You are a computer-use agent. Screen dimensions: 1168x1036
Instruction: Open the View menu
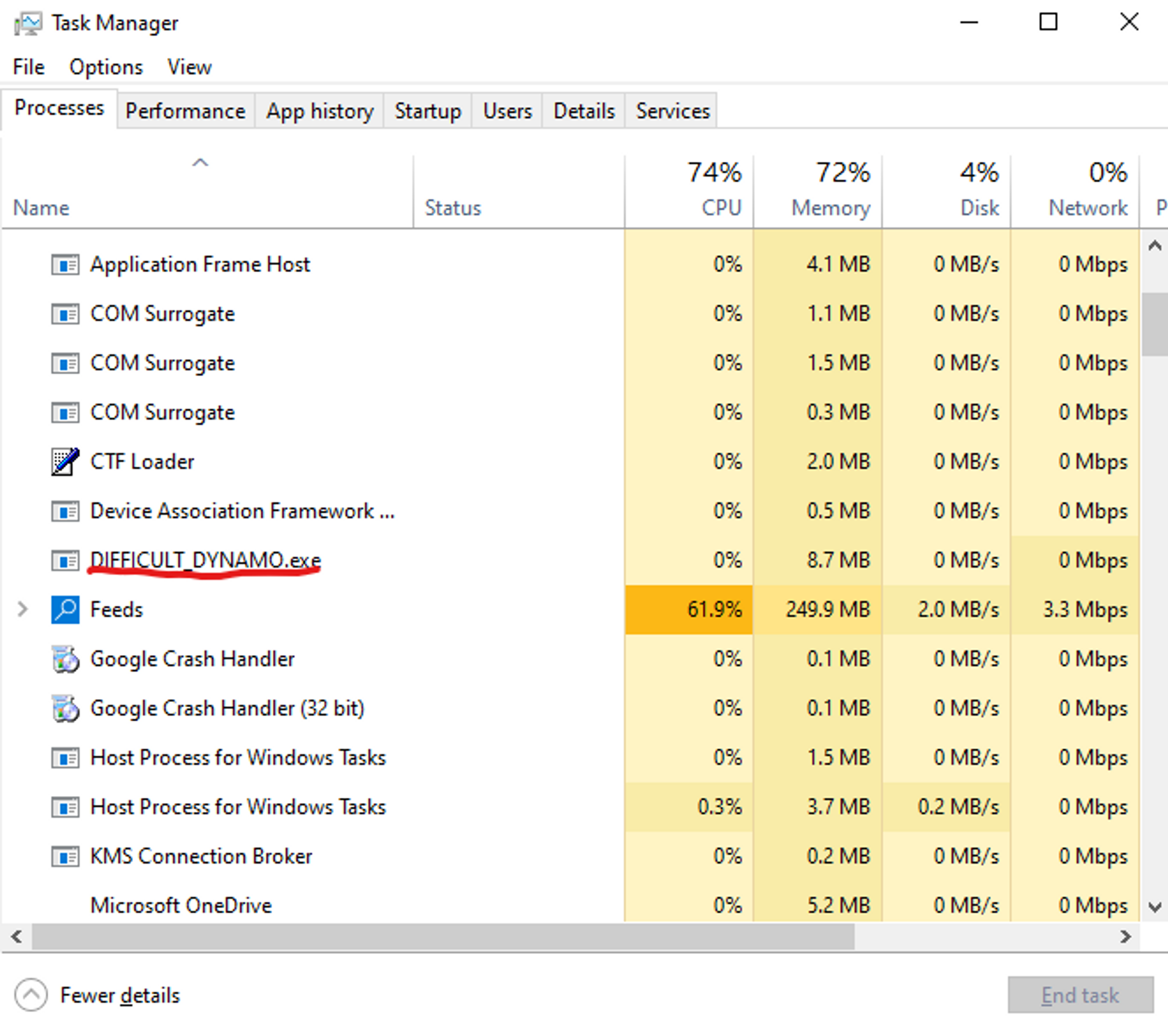point(189,67)
